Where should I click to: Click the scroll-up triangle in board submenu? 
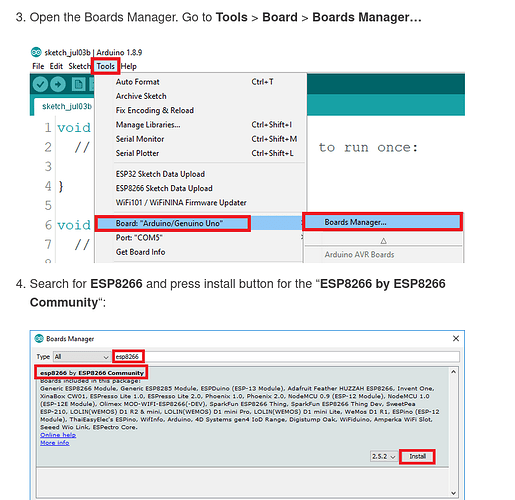tap(383, 240)
